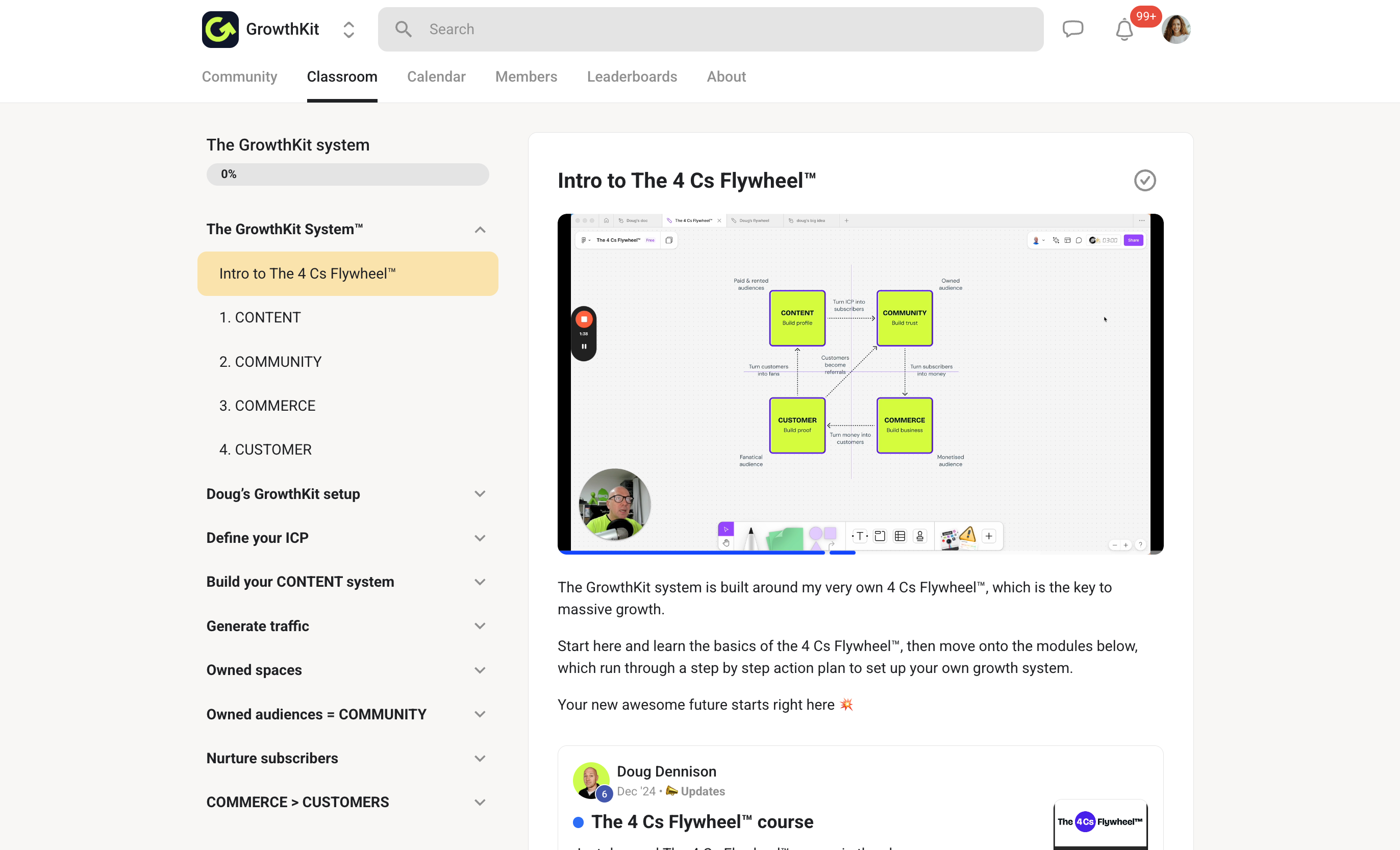Open the Leaderboards tab

pyautogui.click(x=632, y=77)
